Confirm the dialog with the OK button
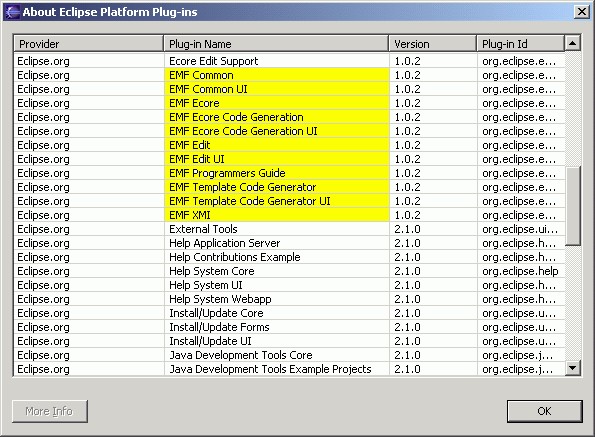 tap(545, 411)
